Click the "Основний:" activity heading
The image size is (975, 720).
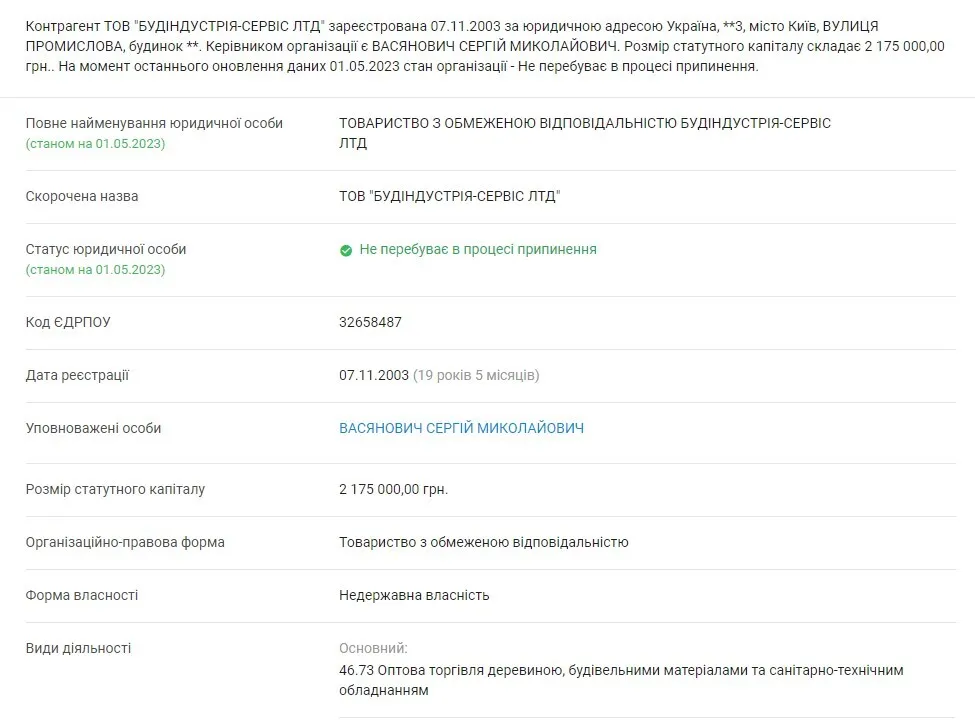point(373,648)
